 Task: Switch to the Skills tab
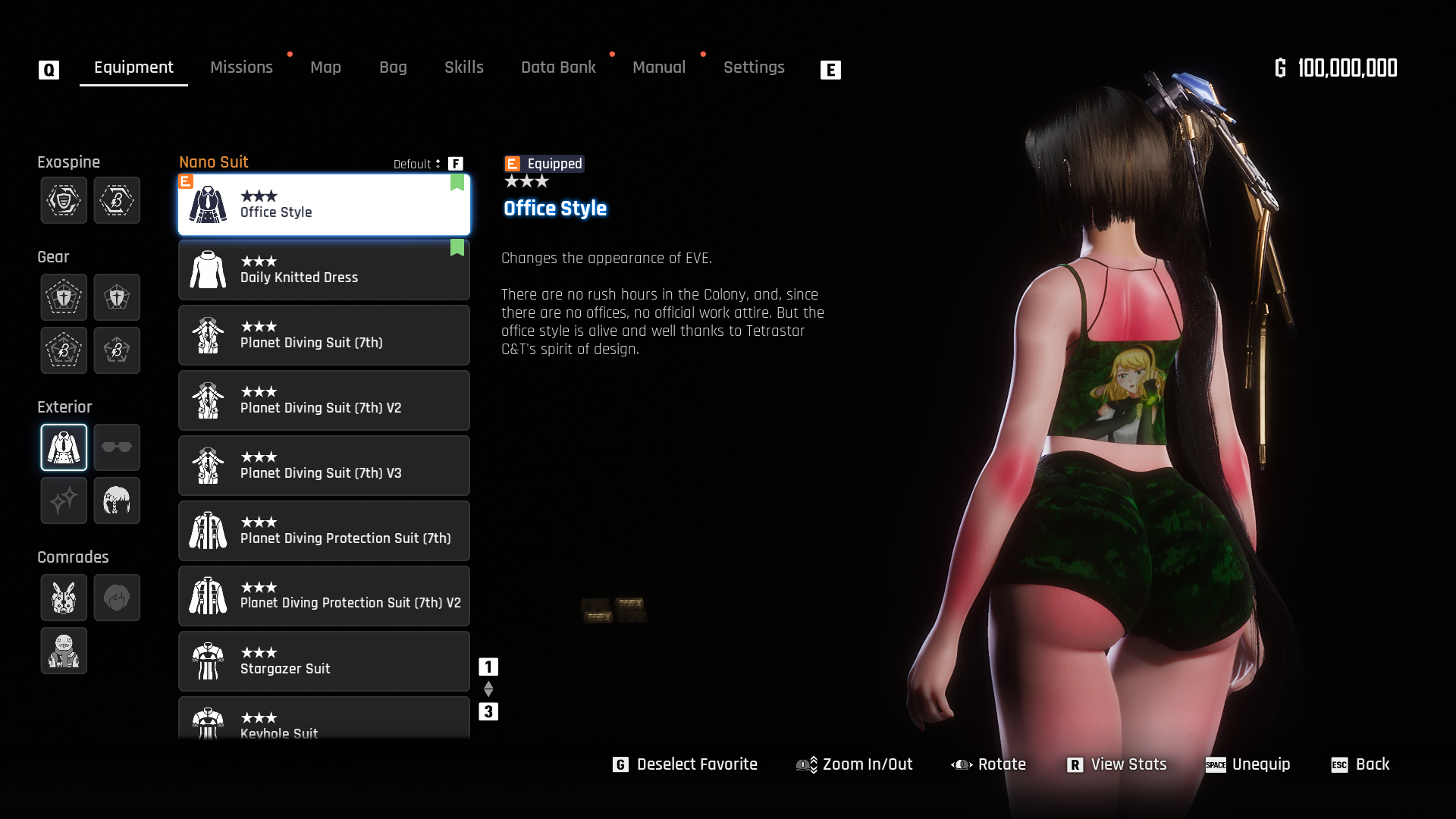click(463, 67)
